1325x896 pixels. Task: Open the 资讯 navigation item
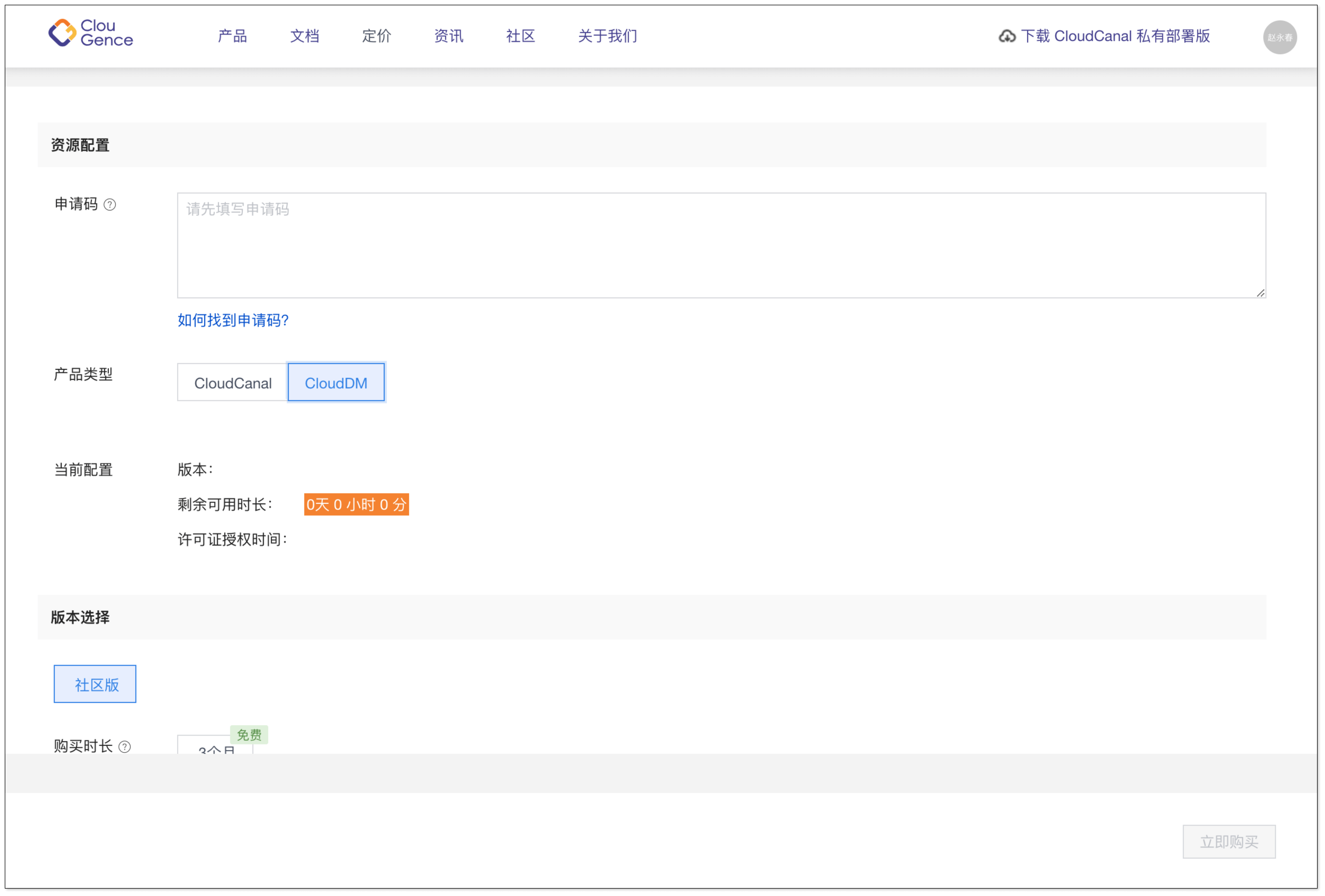tap(449, 37)
